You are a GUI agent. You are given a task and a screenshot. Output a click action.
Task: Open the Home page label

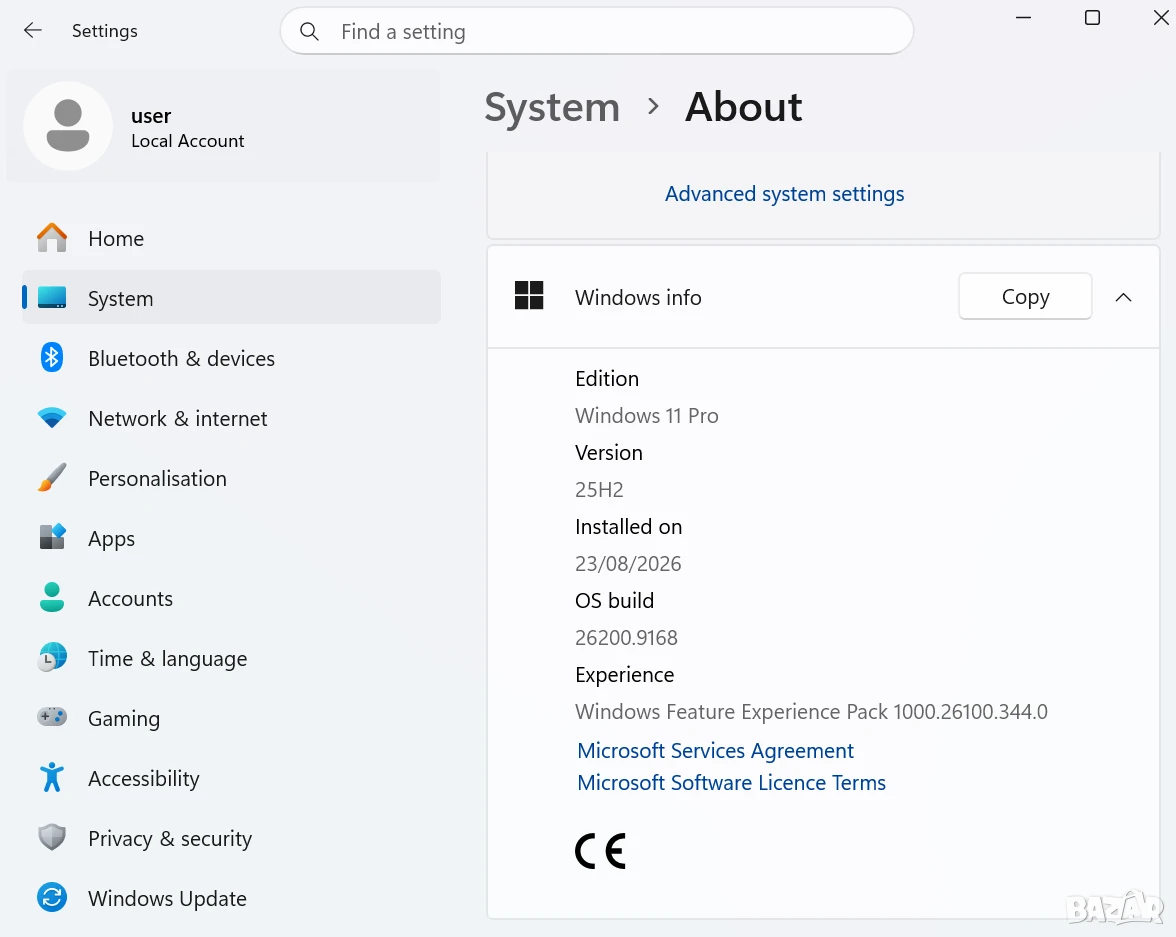coord(116,239)
